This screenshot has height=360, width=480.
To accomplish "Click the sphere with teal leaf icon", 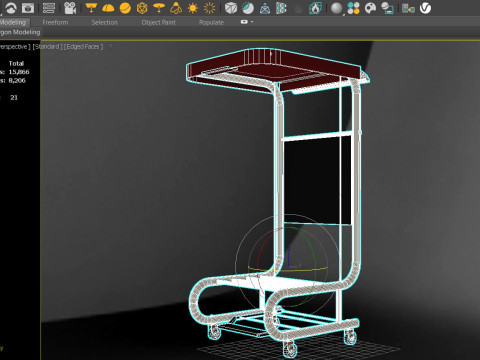I will coord(248,8).
